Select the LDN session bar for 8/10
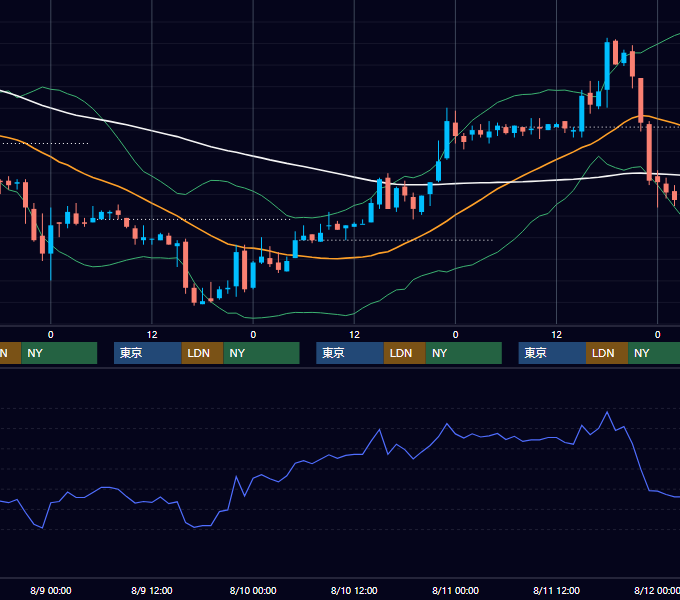This screenshot has width=680, height=600. (405, 353)
